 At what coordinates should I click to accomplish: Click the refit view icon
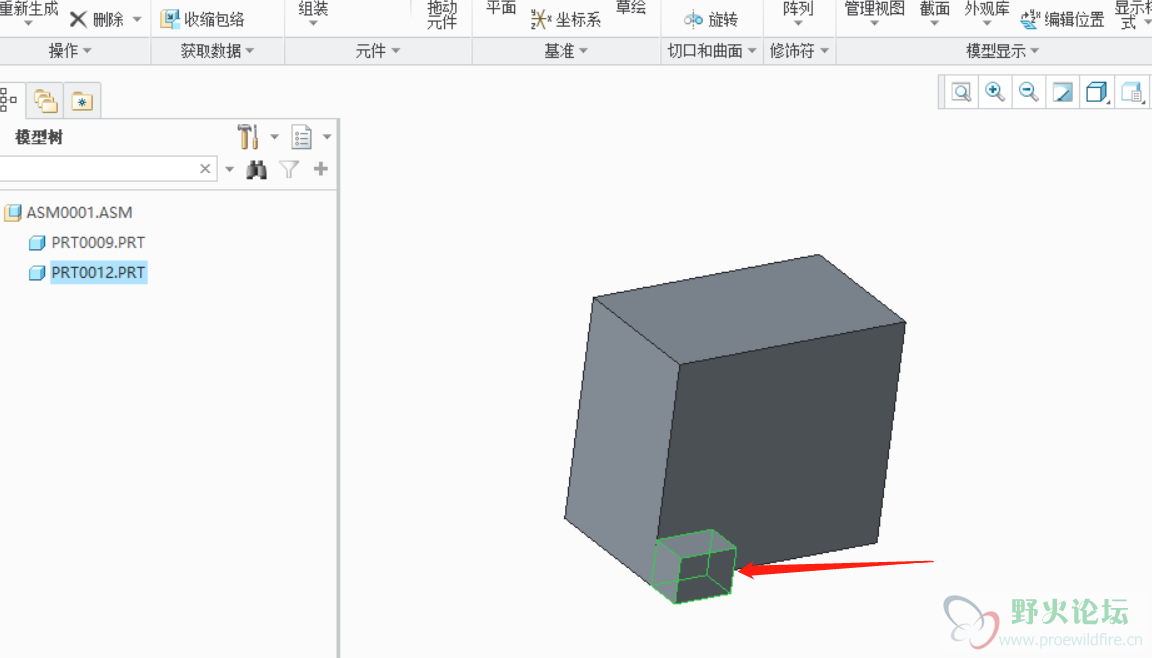[x=961, y=92]
